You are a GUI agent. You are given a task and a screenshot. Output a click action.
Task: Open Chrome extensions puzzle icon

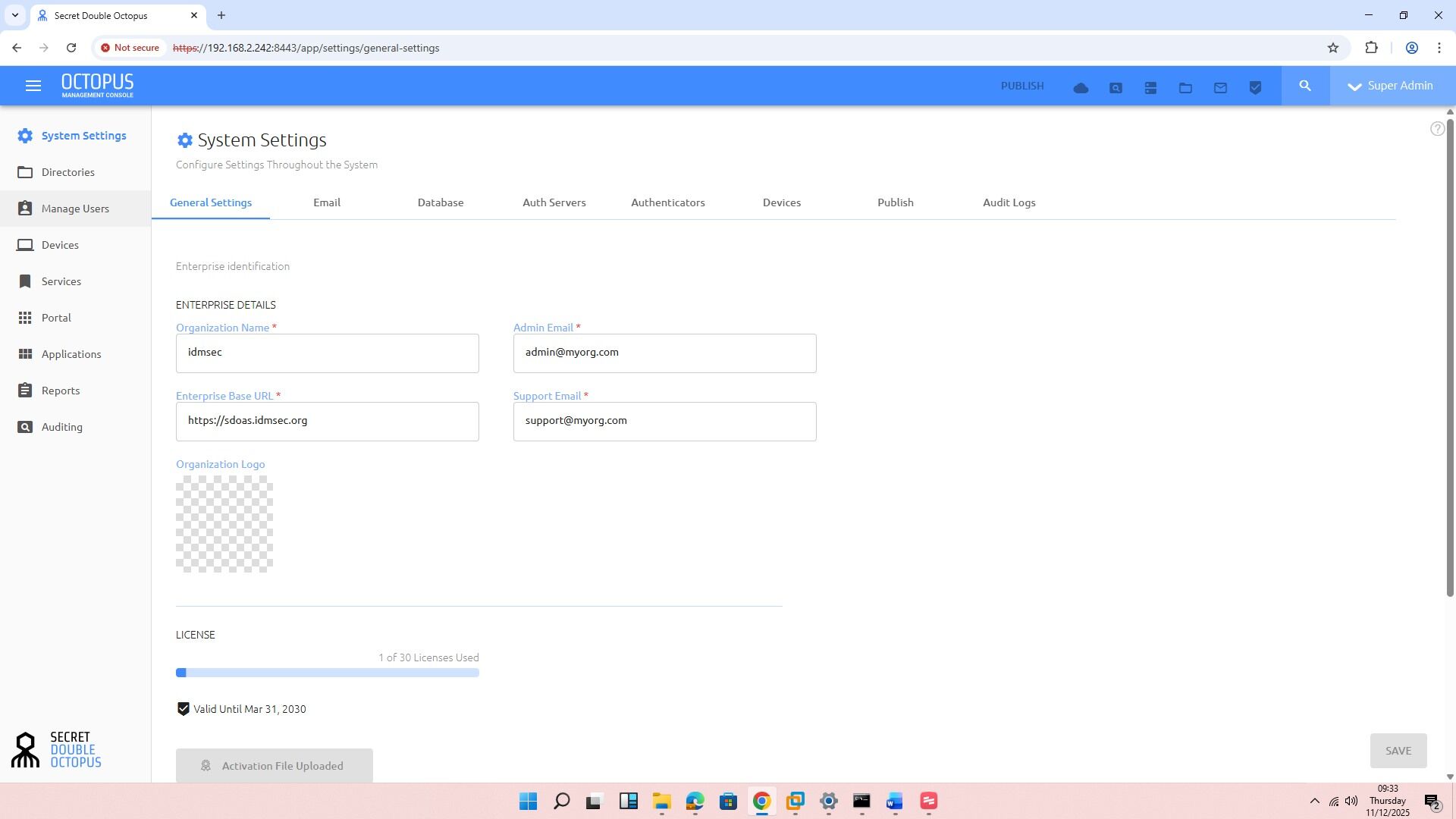[1371, 48]
